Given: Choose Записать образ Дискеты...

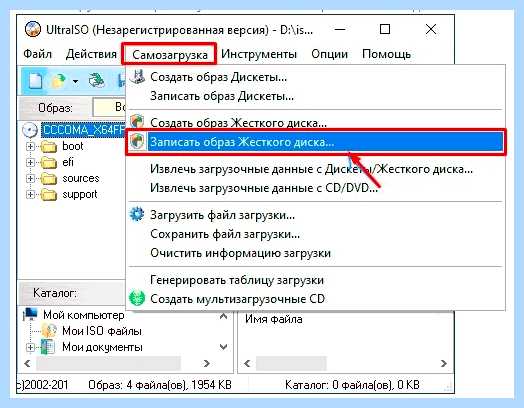Looking at the screenshot, I should pyautogui.click(x=315, y=96).
